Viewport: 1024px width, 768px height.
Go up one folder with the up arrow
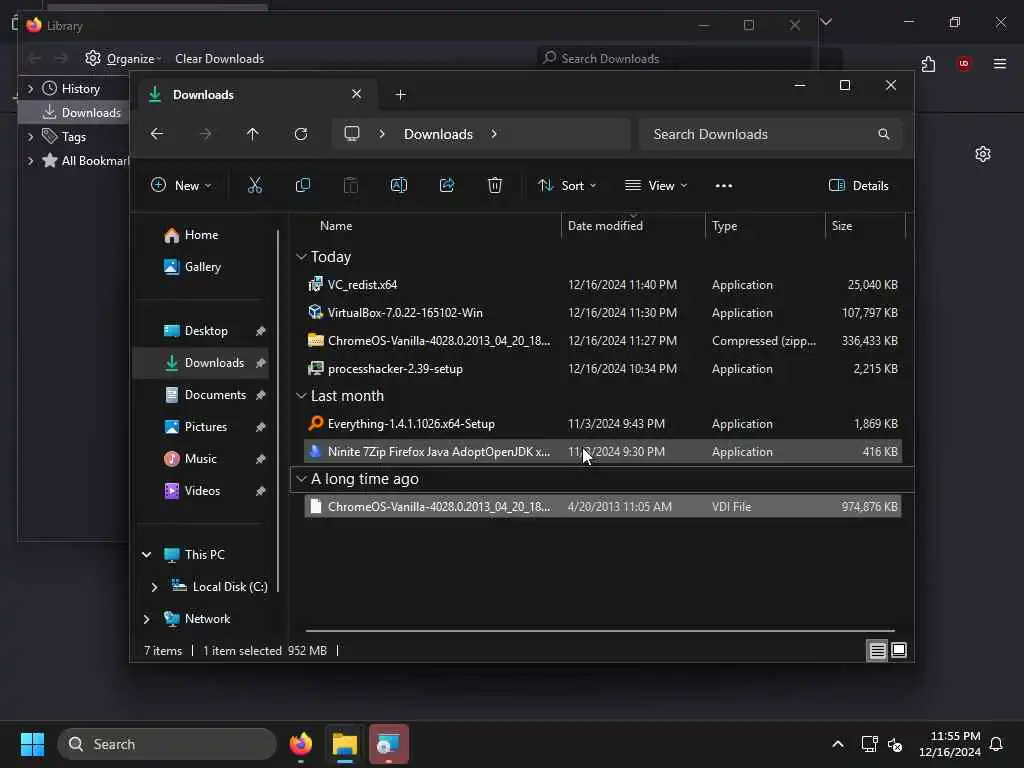tap(253, 134)
